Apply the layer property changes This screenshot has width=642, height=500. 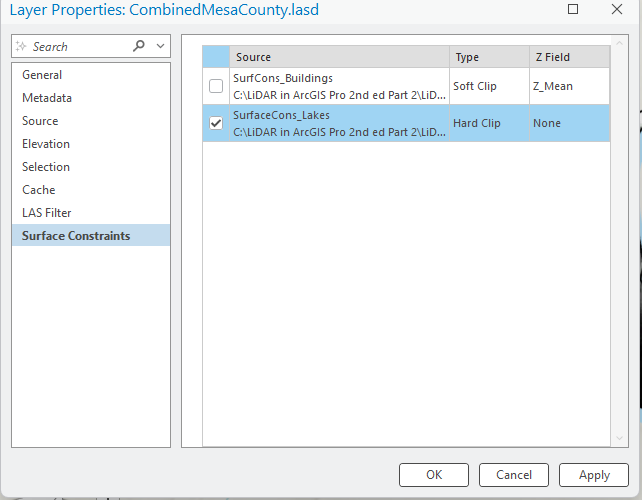(x=593, y=475)
